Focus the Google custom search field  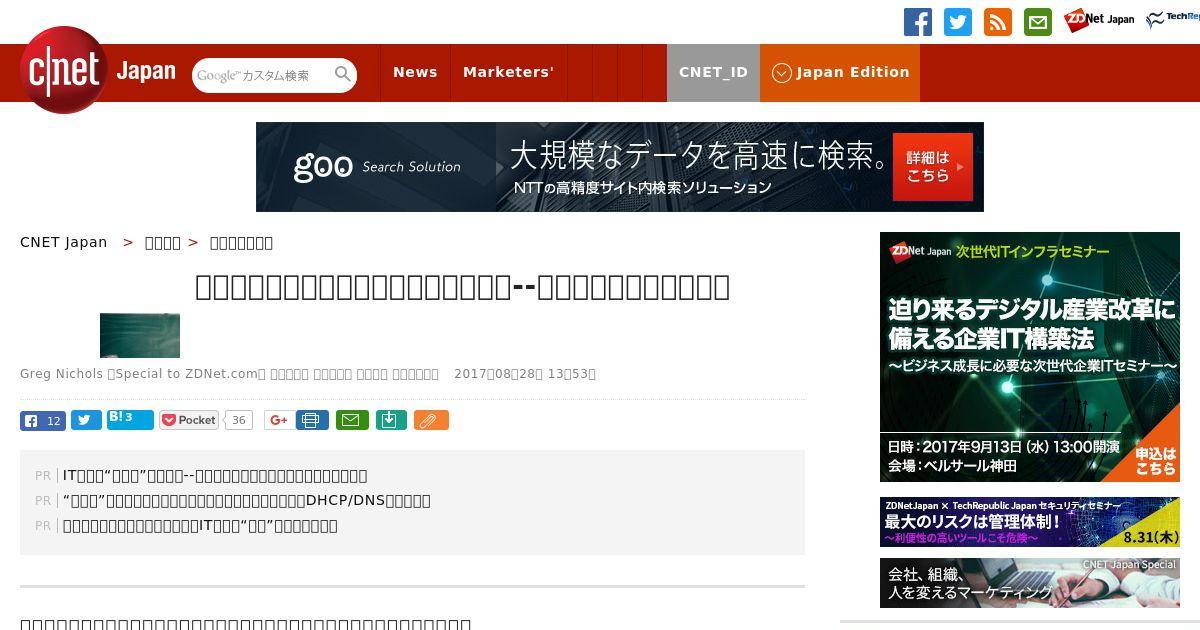point(262,75)
